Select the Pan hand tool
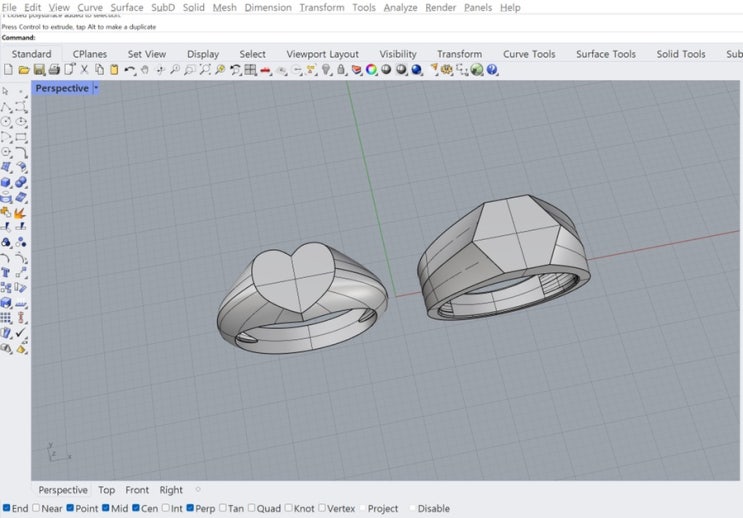The image size is (743, 518). [x=145, y=70]
